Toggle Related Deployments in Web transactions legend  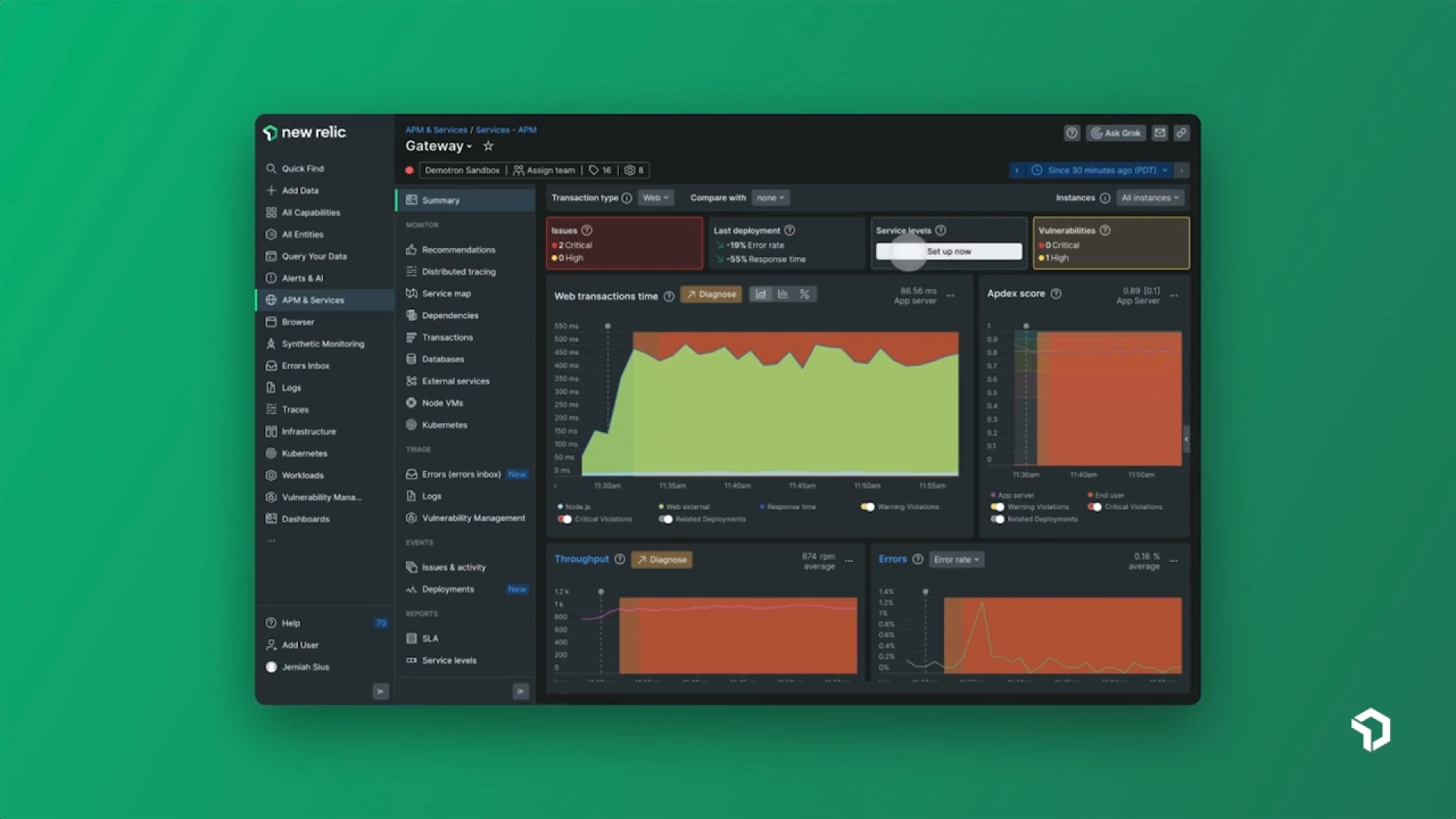click(666, 519)
